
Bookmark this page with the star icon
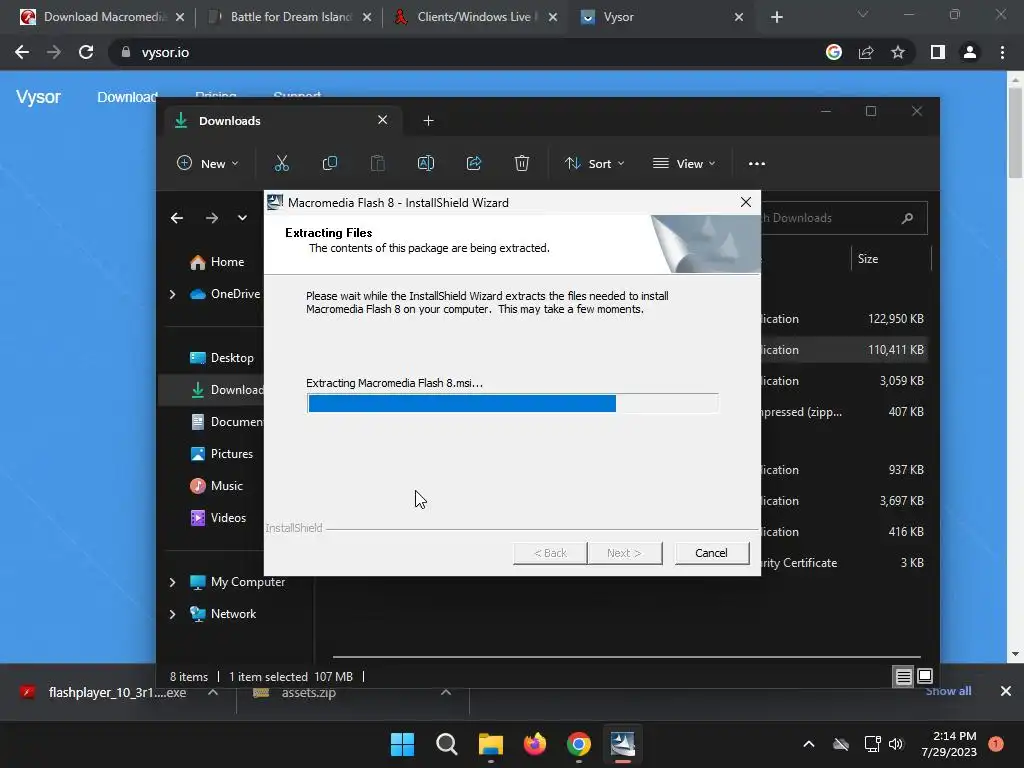[x=898, y=52]
